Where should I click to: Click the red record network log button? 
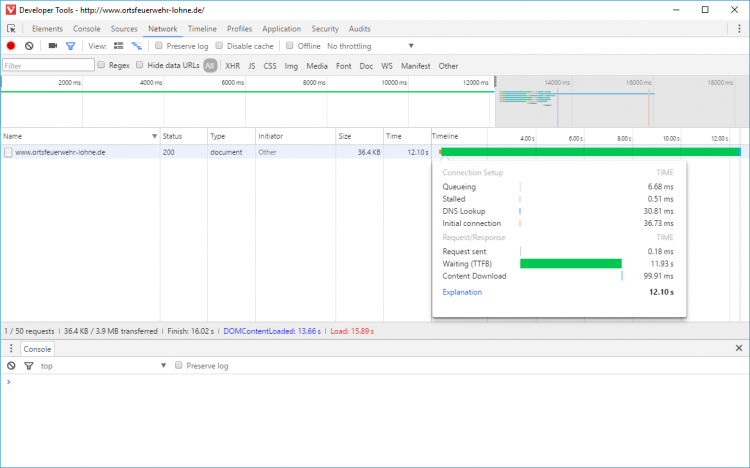[11, 46]
